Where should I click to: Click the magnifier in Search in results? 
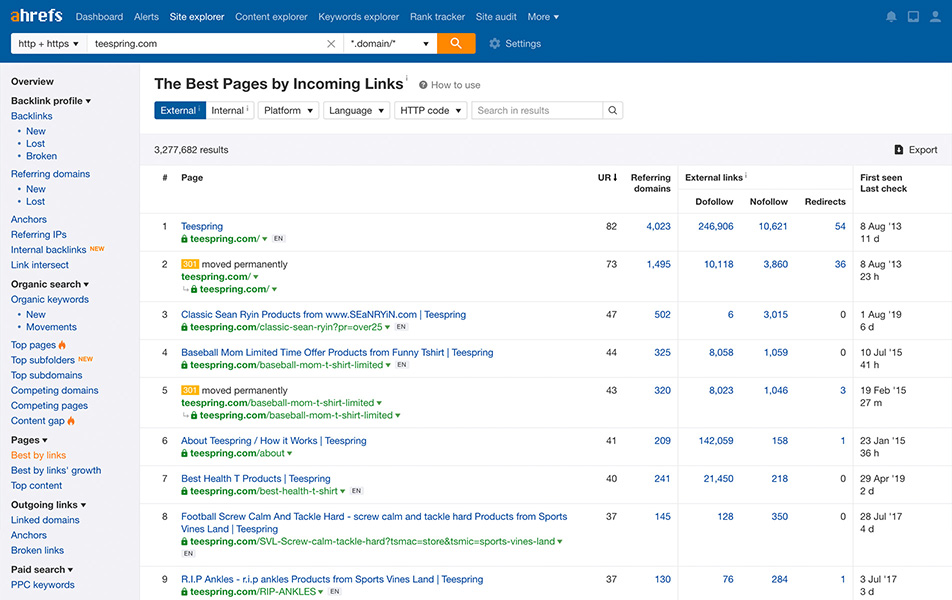(612, 110)
